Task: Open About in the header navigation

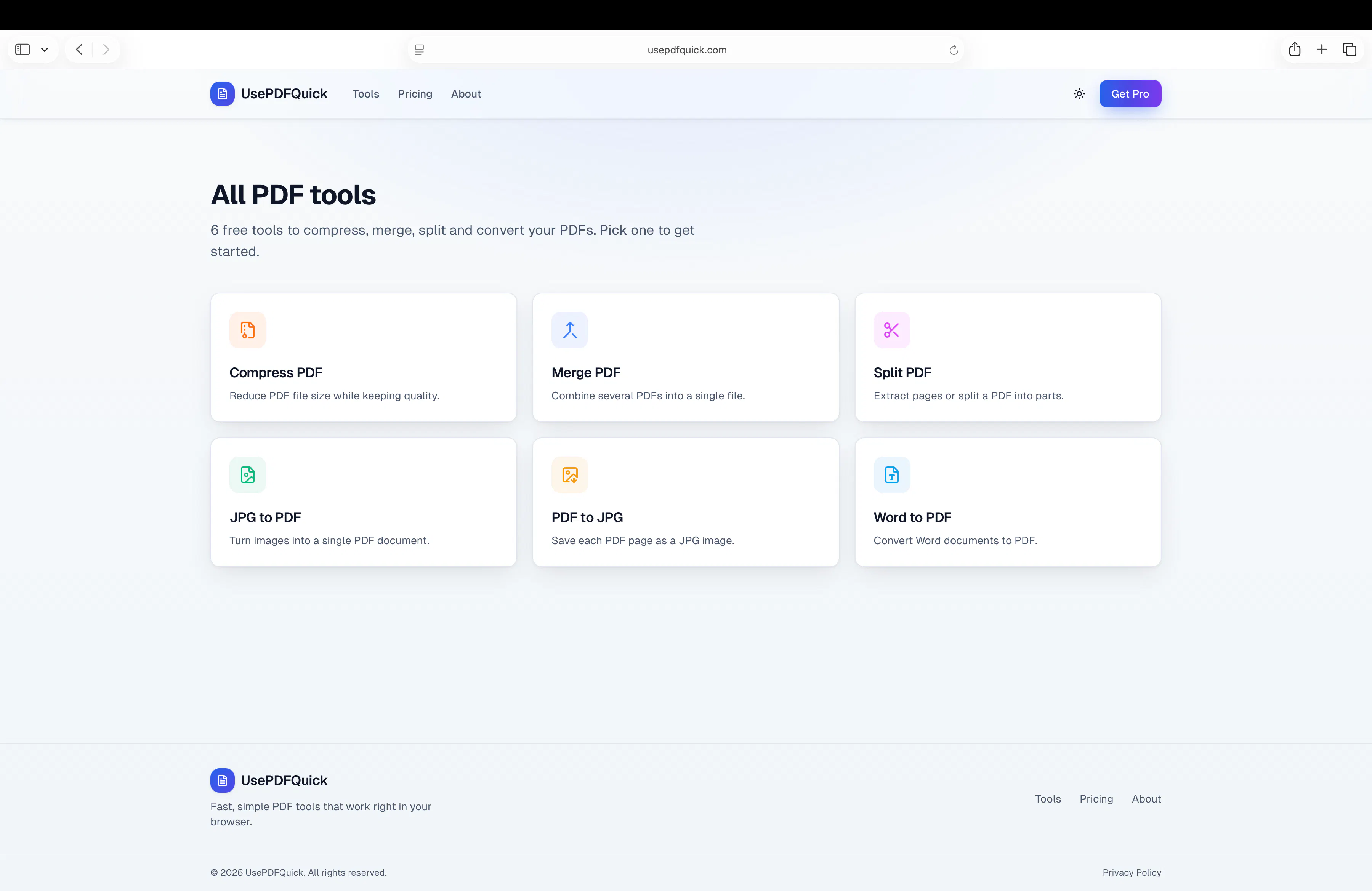Action: 466,93
